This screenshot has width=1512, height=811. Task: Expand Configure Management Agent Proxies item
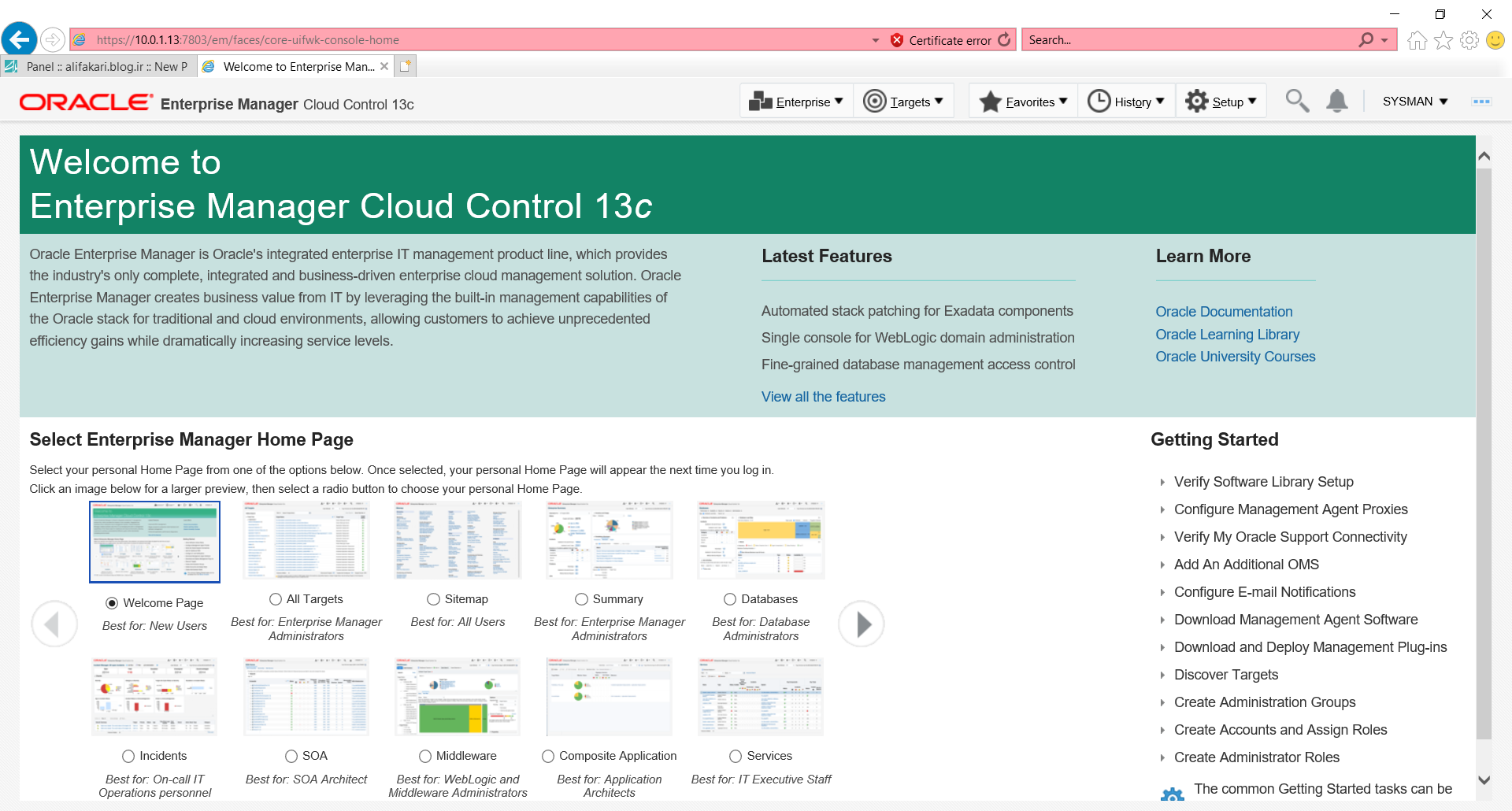[1162, 509]
